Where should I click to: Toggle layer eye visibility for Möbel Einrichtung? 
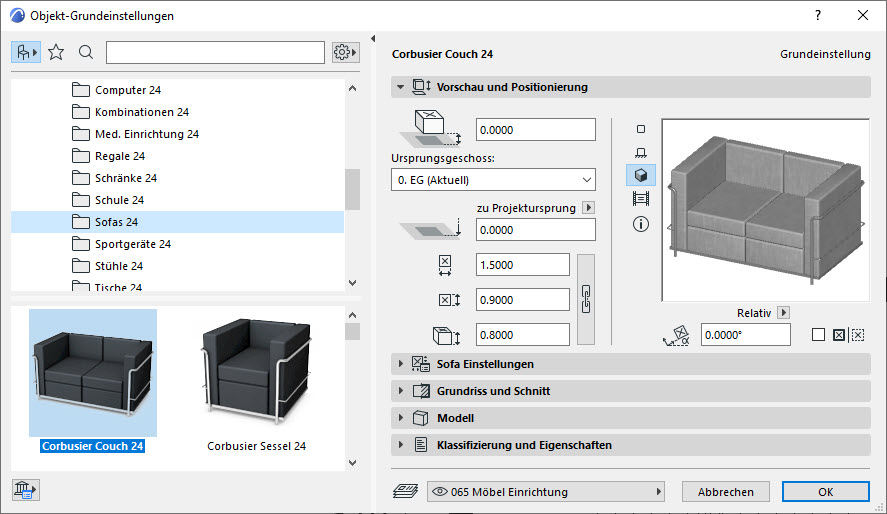click(440, 492)
